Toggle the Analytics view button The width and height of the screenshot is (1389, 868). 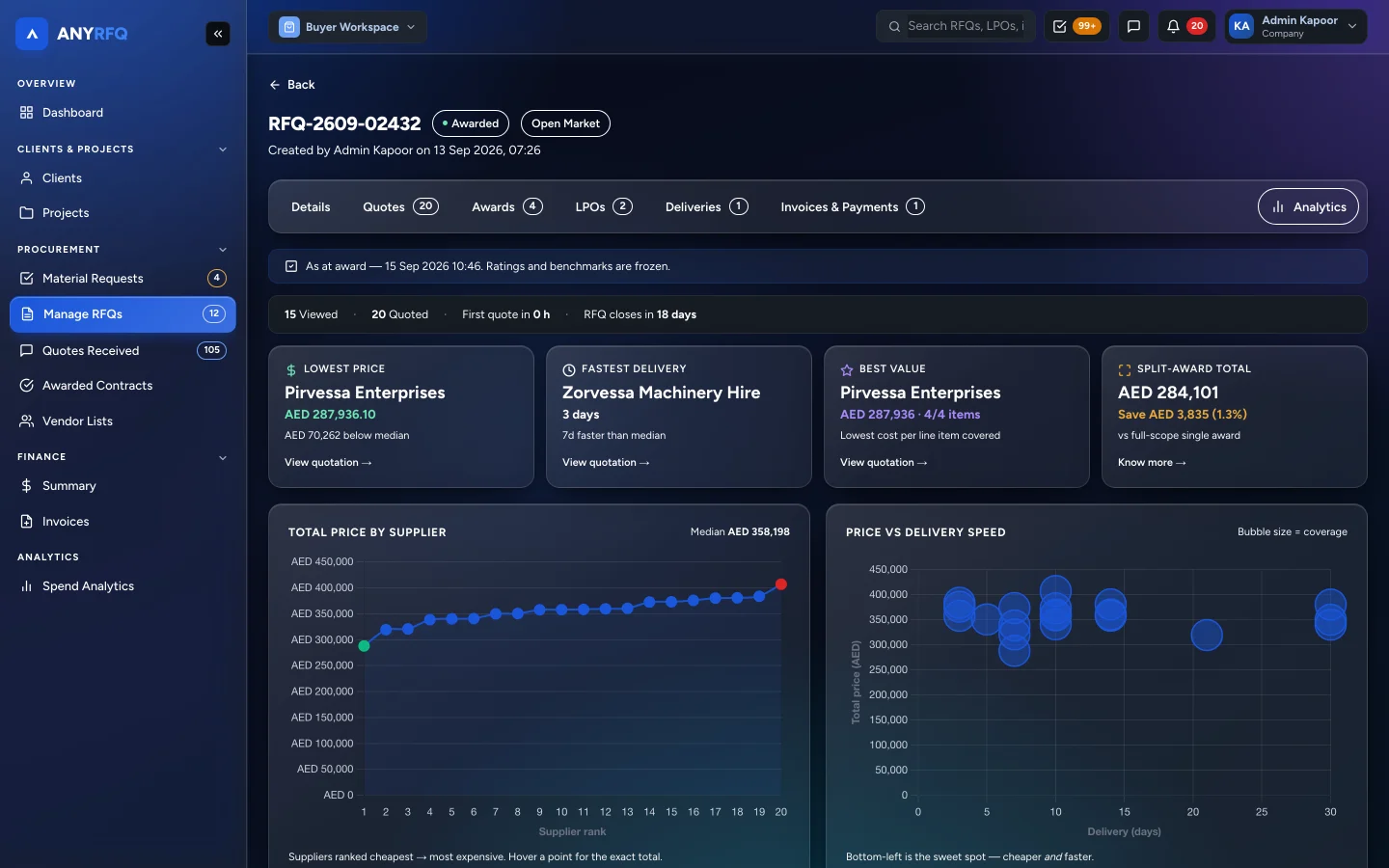(x=1308, y=206)
